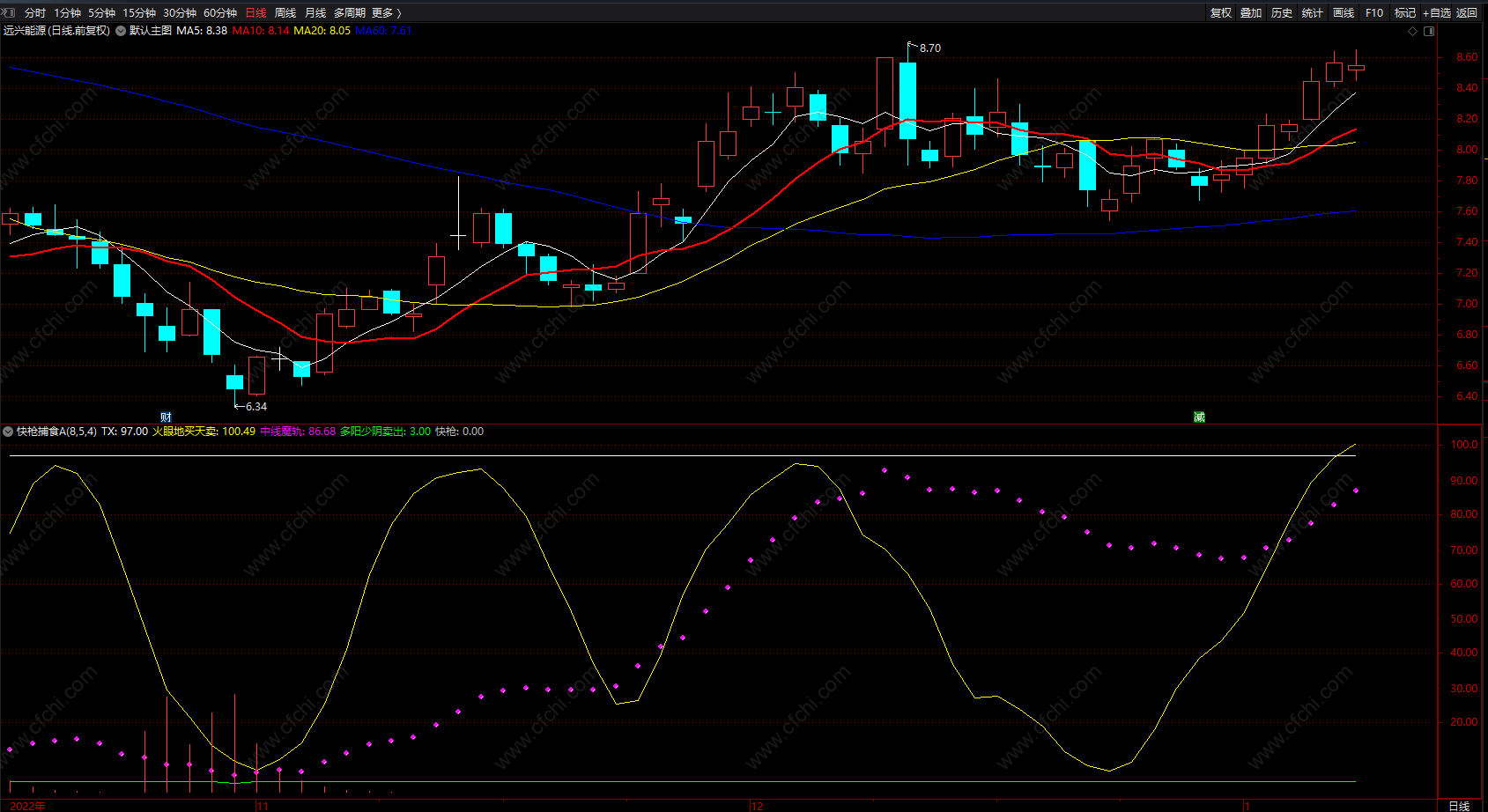Click the 日线 label at bottom-right corner
Viewport: 1488px width, 812px height.
pos(1459,806)
